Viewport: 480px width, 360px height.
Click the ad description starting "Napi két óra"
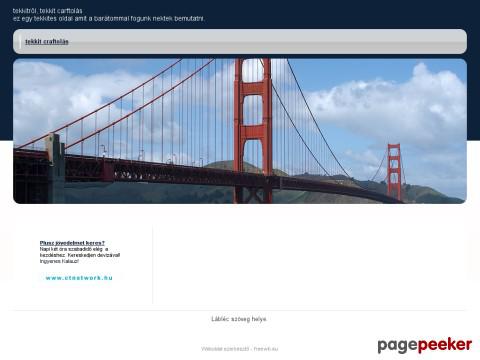point(80,255)
